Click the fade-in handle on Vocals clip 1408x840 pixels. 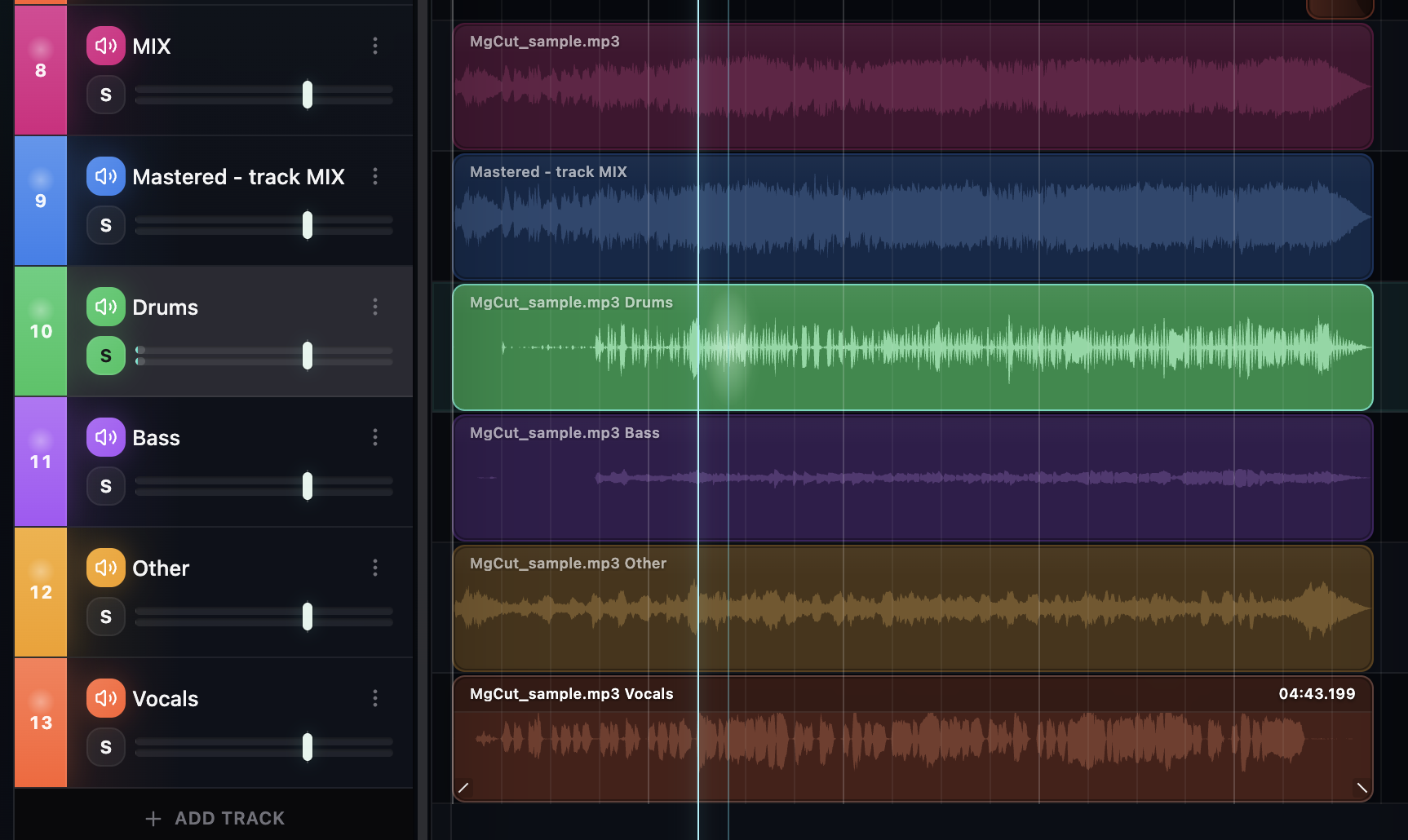[463, 788]
